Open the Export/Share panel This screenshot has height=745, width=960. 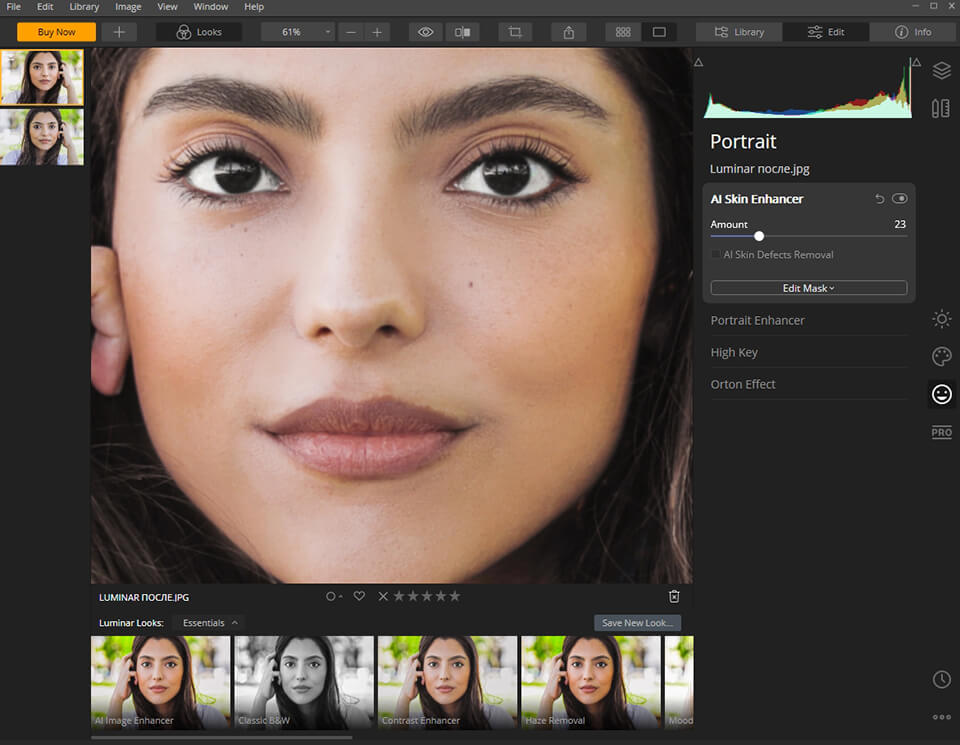pos(567,31)
